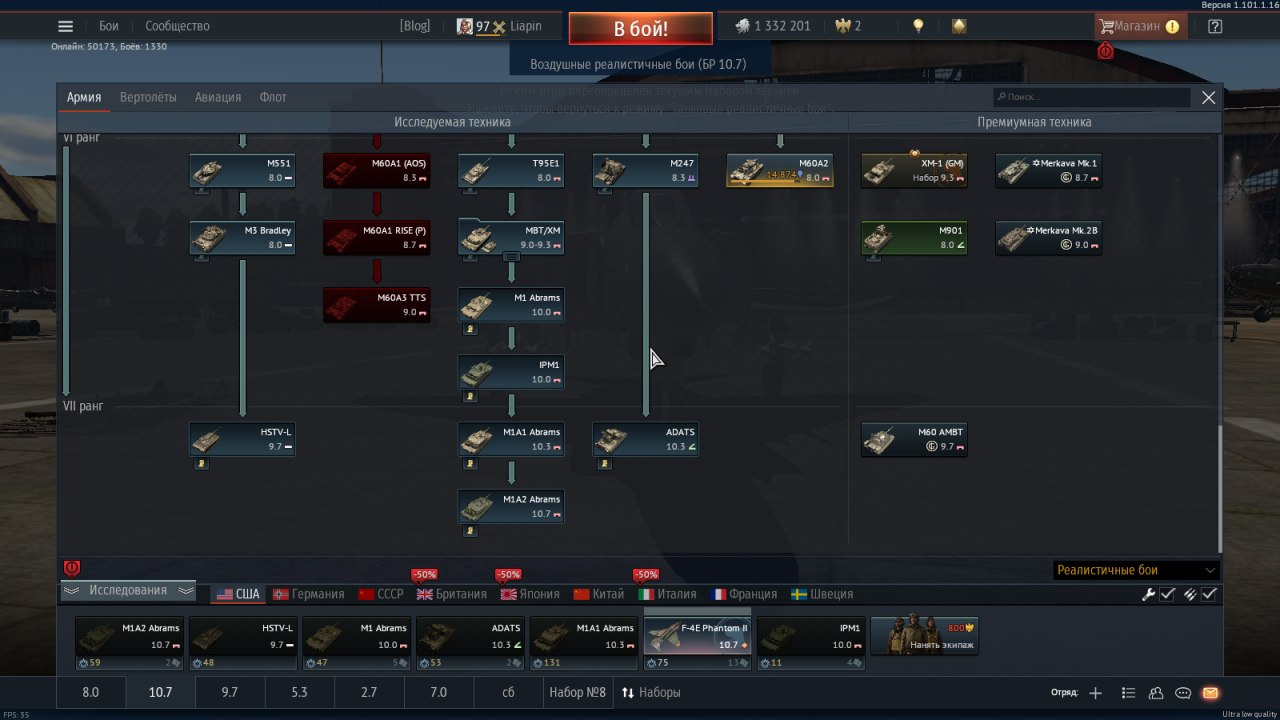Select HSTV-L in the research tree
1280x720 pixels.
pyautogui.click(x=242, y=439)
